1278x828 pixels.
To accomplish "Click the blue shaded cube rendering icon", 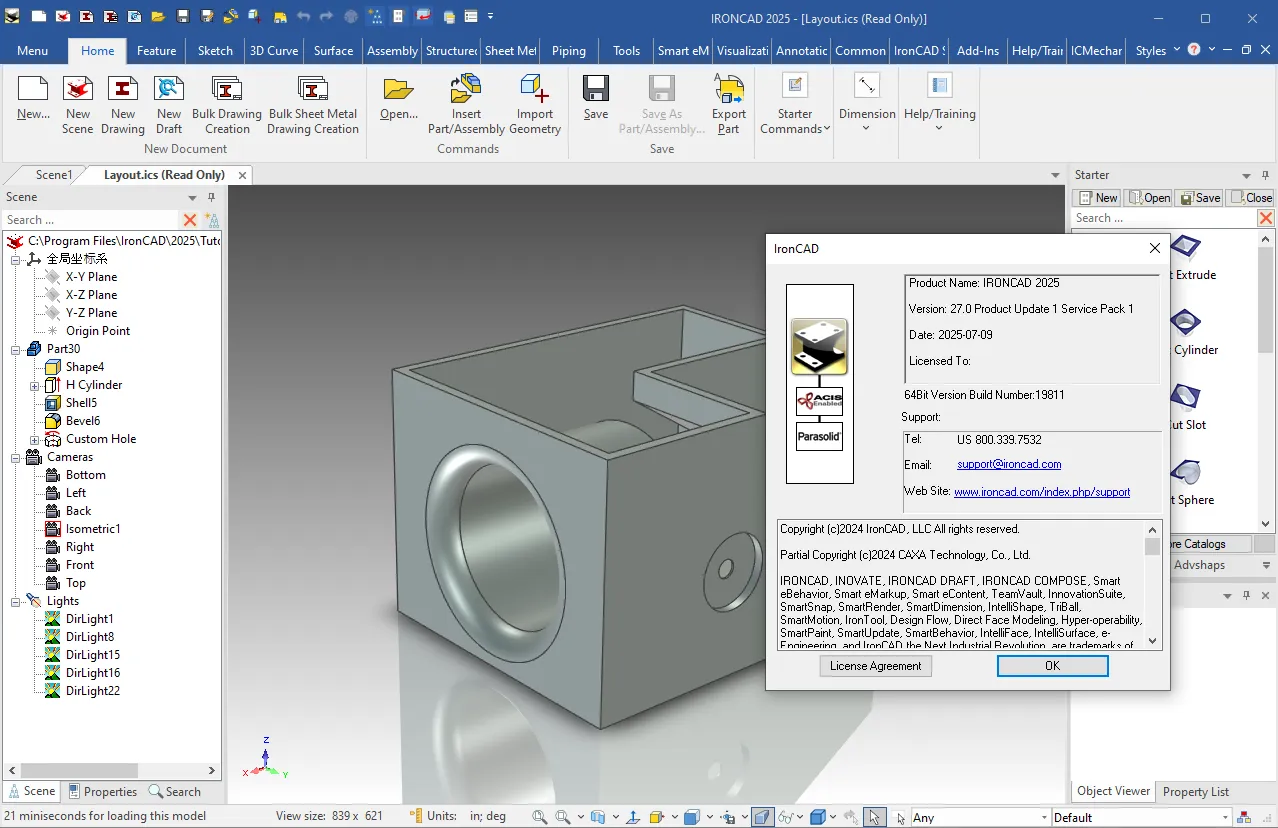I will 817,817.
